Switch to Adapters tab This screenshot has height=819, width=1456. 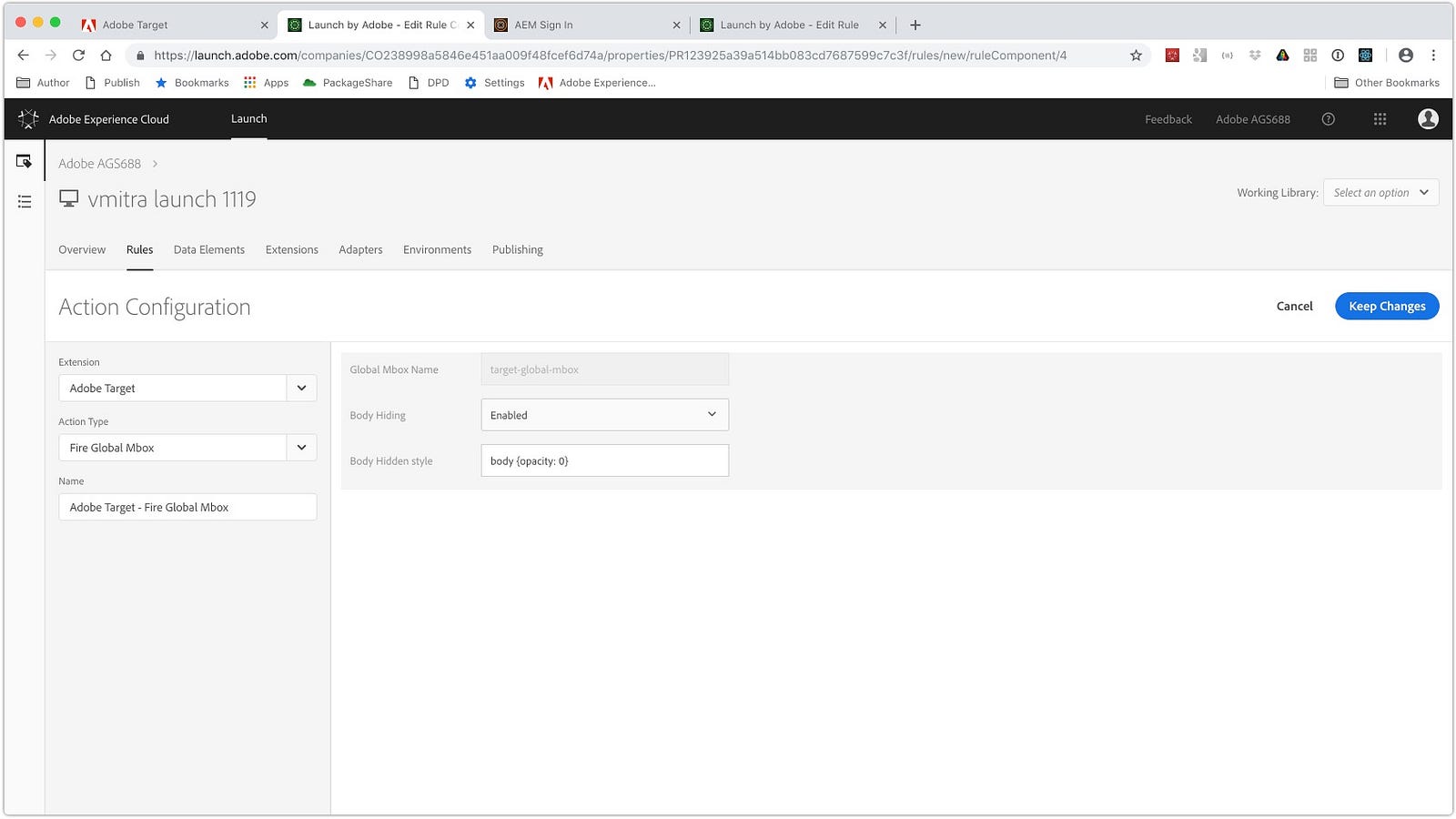click(360, 249)
